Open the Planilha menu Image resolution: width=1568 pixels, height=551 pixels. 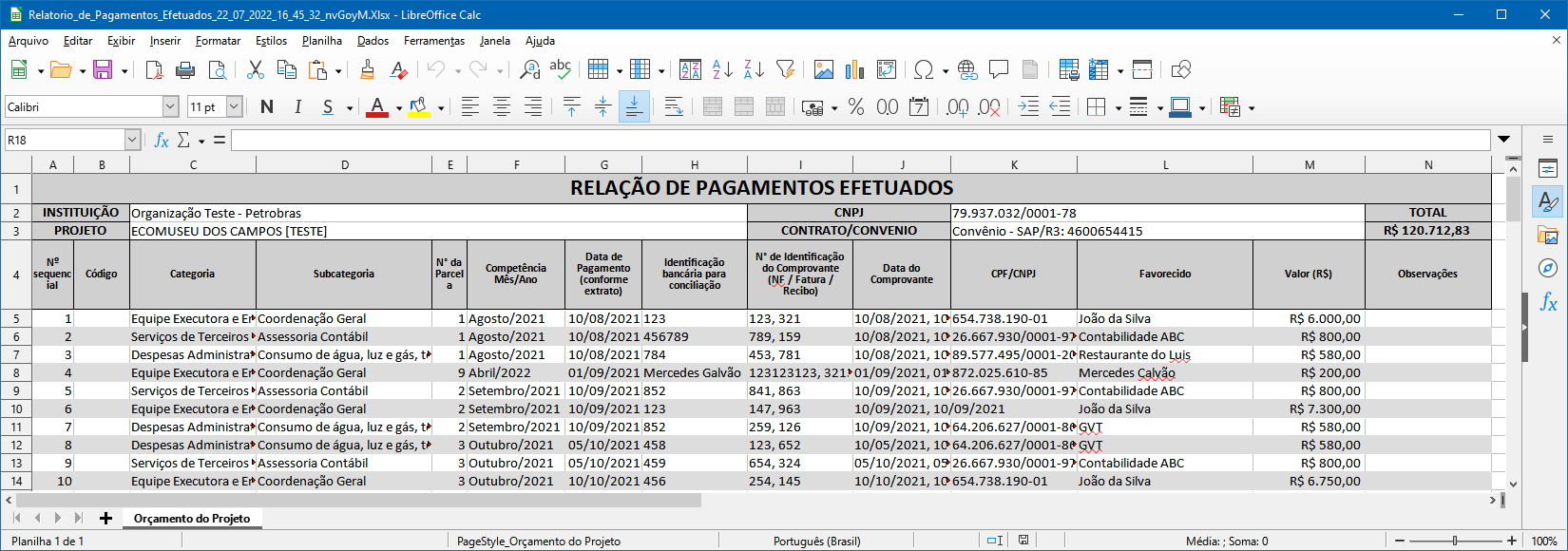point(322,41)
